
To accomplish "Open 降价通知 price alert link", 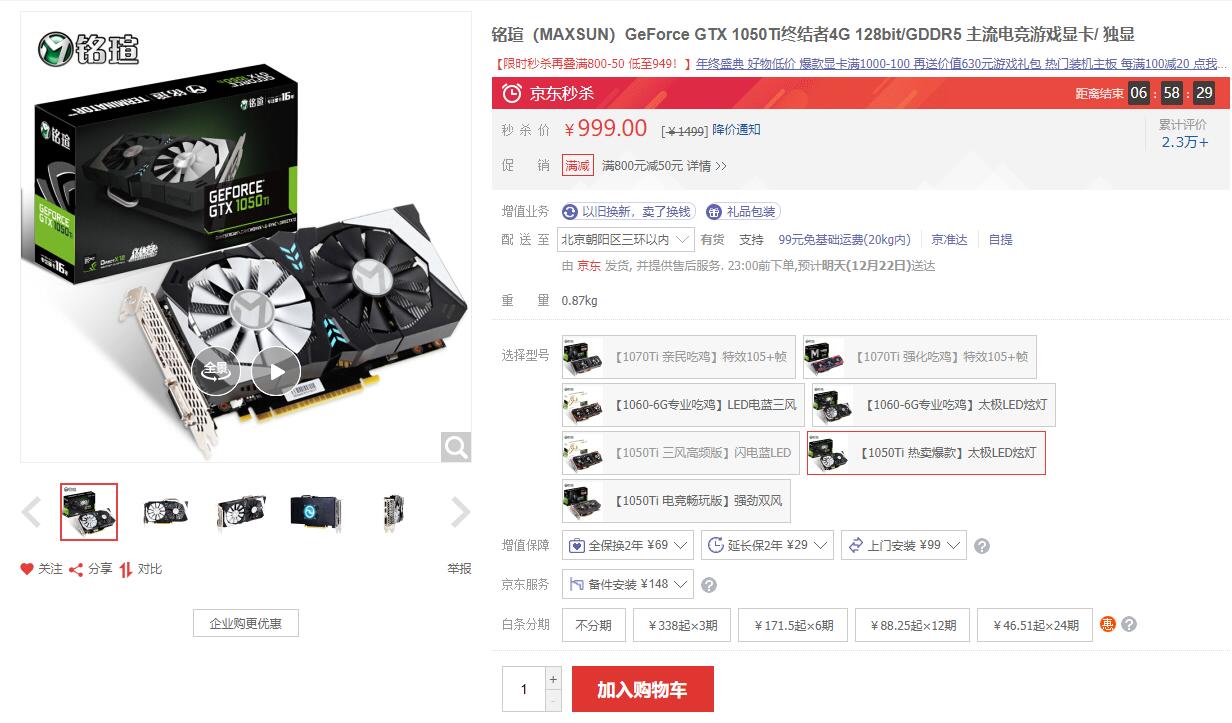I will click(736, 130).
